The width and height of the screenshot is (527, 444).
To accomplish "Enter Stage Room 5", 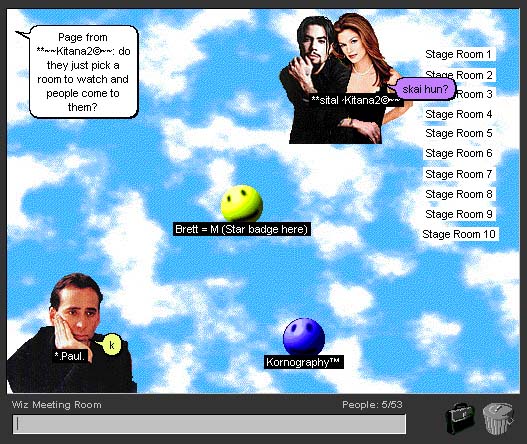I will [458, 133].
